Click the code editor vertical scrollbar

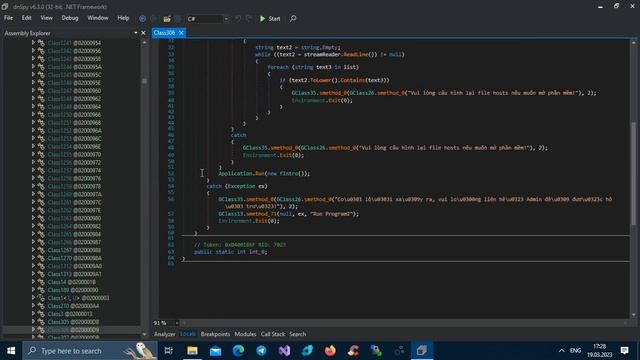pyautogui.click(x=633, y=173)
